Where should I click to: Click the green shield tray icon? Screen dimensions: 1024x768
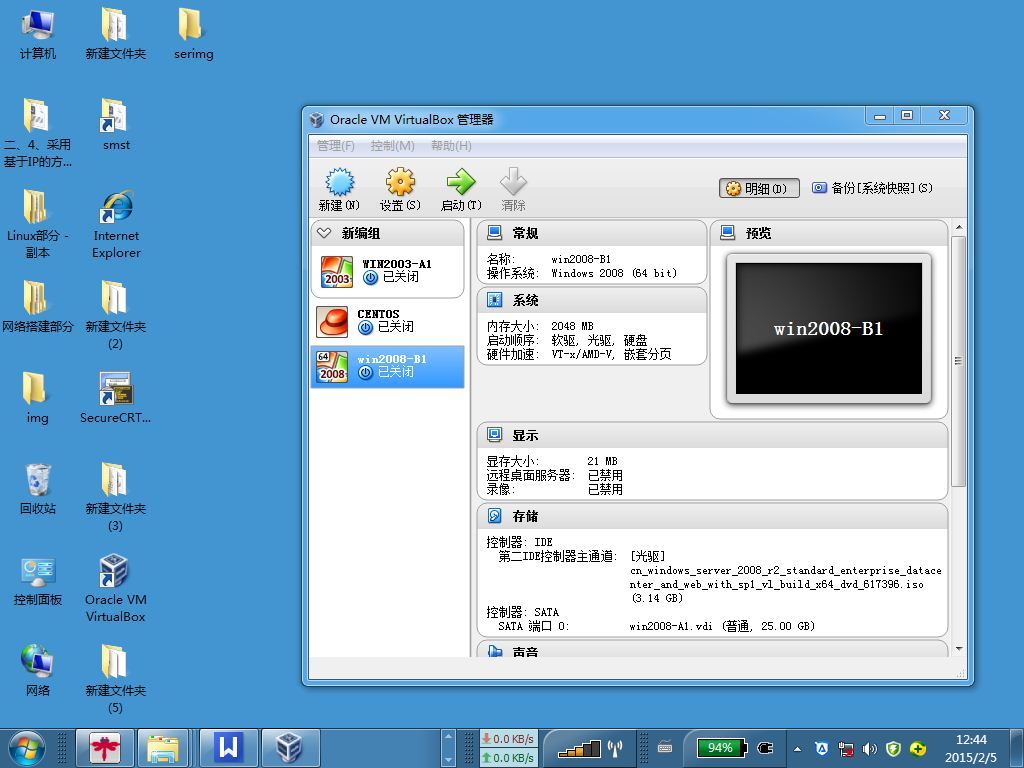tap(893, 748)
